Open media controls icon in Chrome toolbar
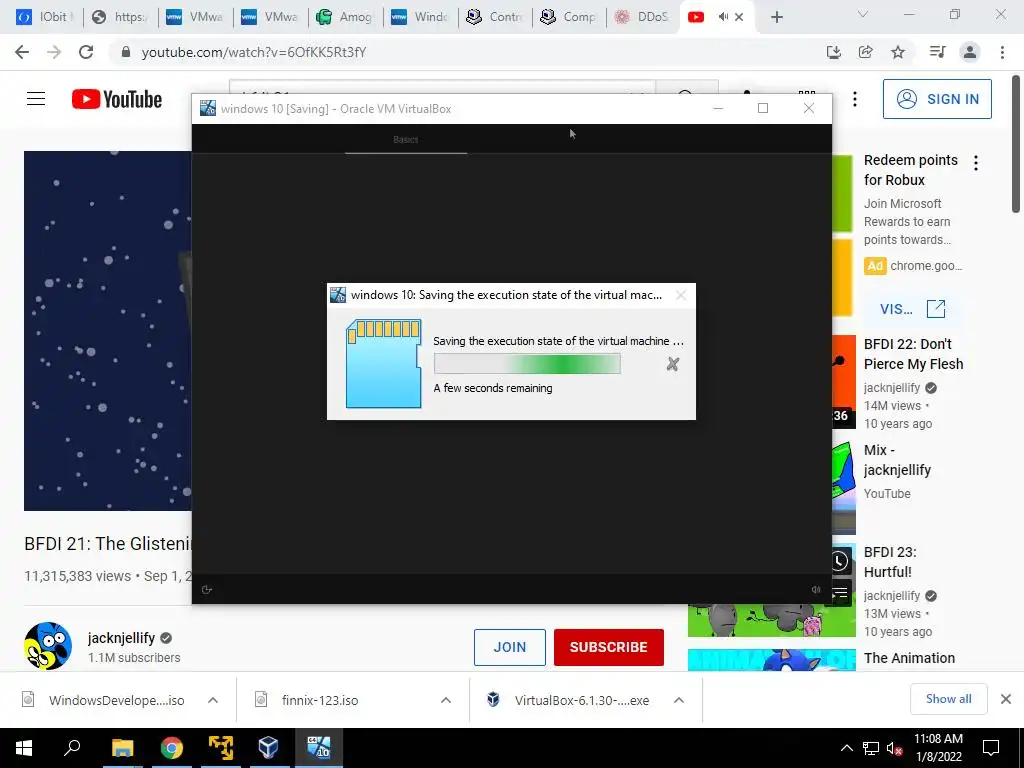1024x768 pixels. [x=937, y=52]
